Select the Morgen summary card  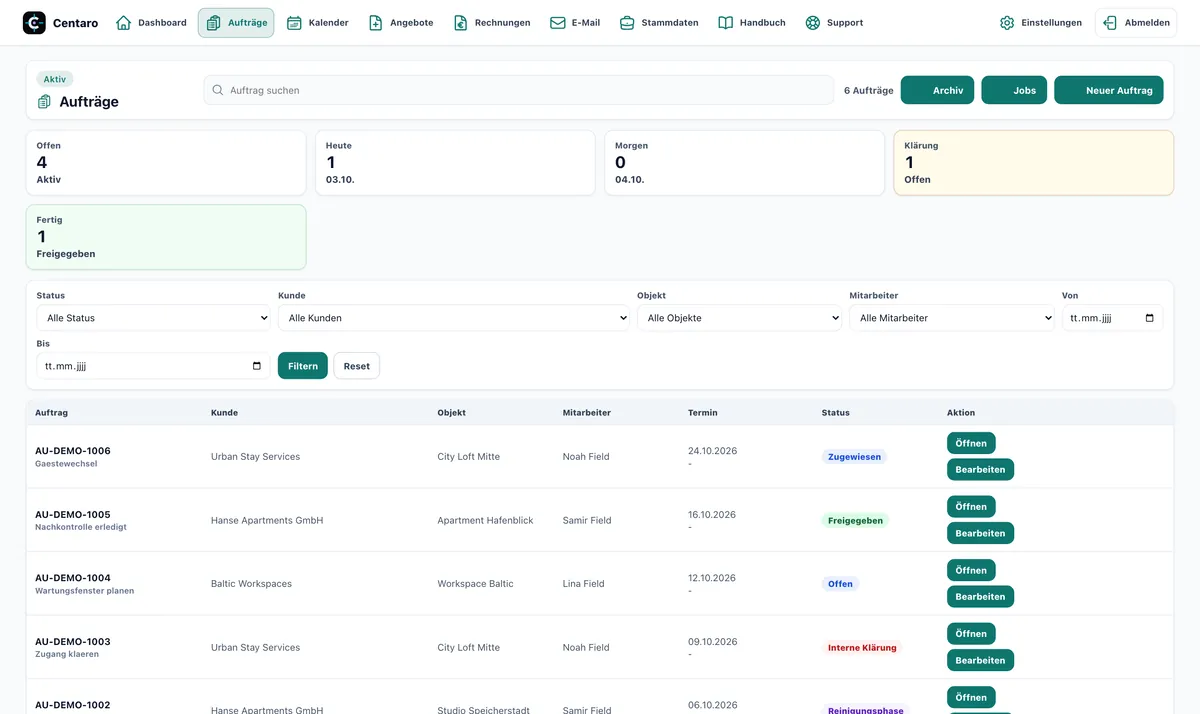(744, 163)
